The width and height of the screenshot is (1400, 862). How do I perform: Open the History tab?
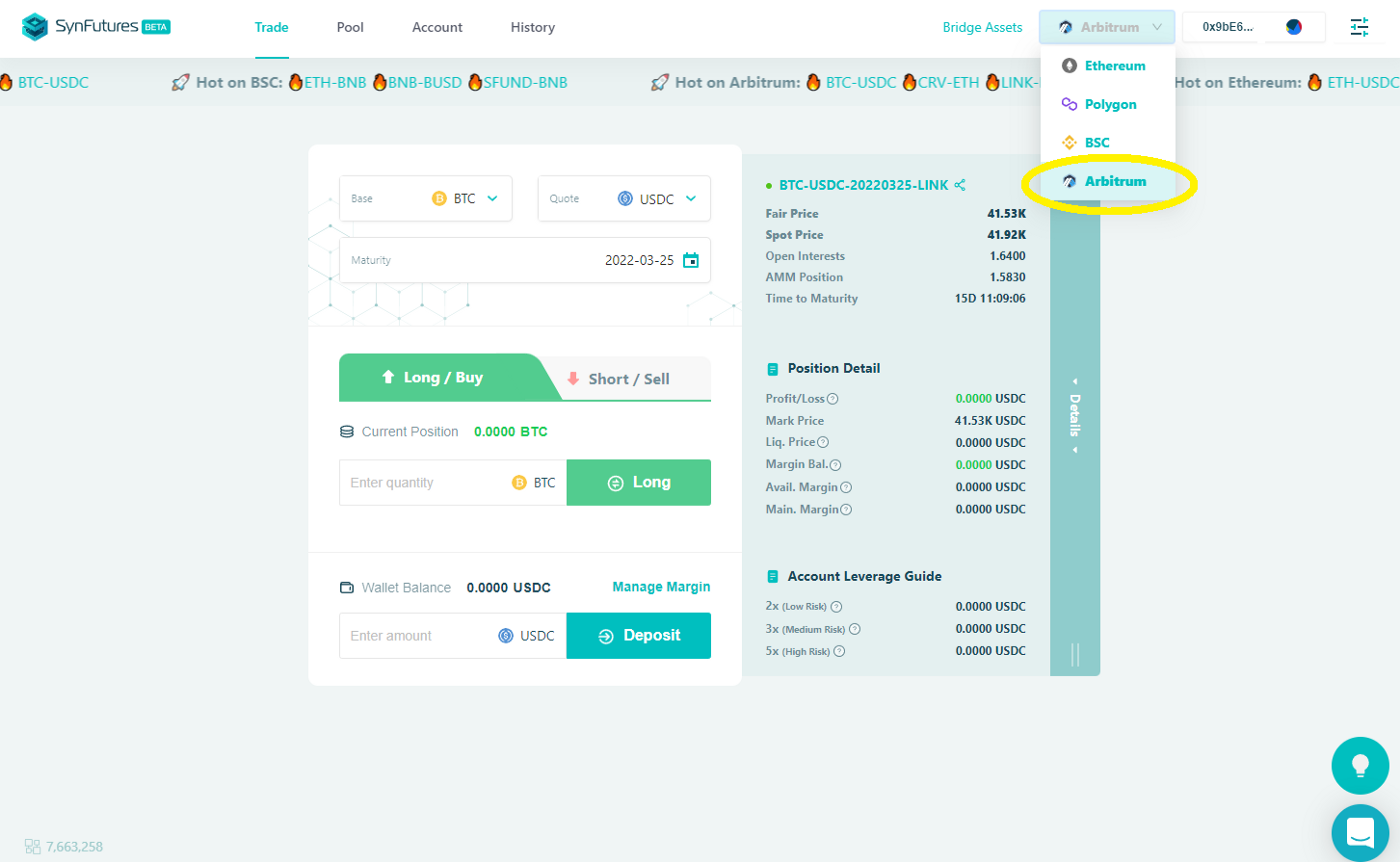tap(532, 27)
